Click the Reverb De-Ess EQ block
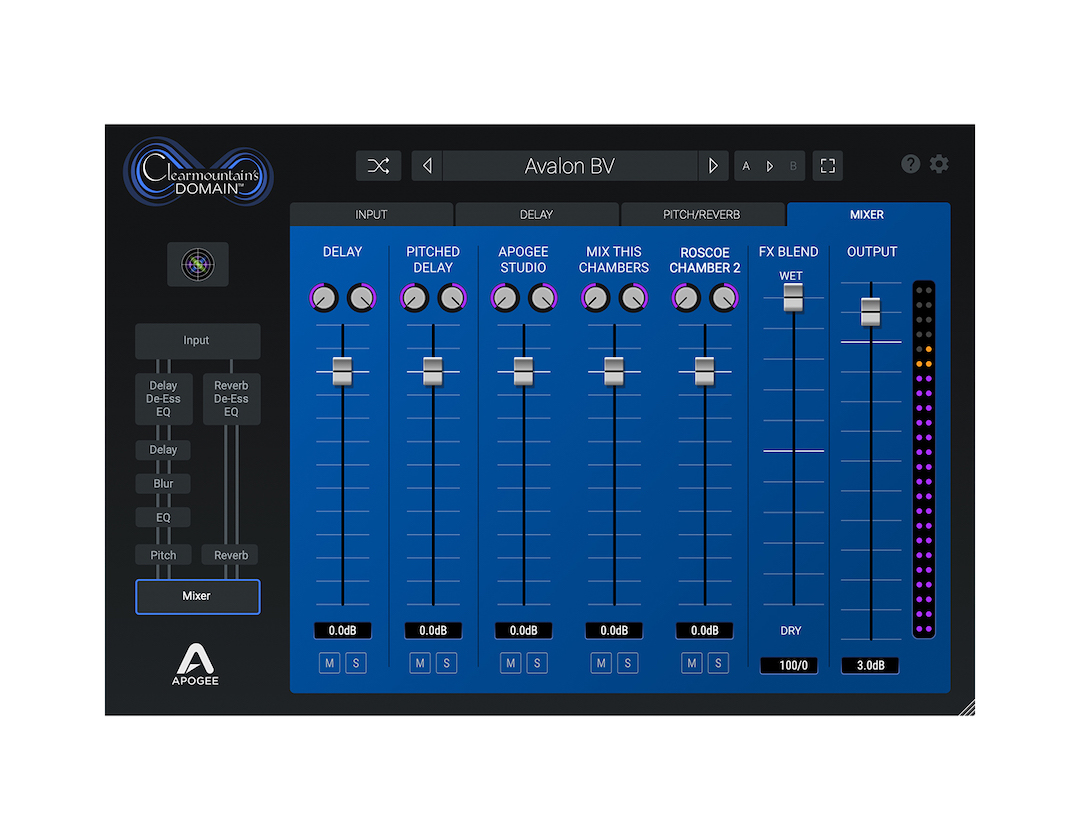 pos(231,399)
